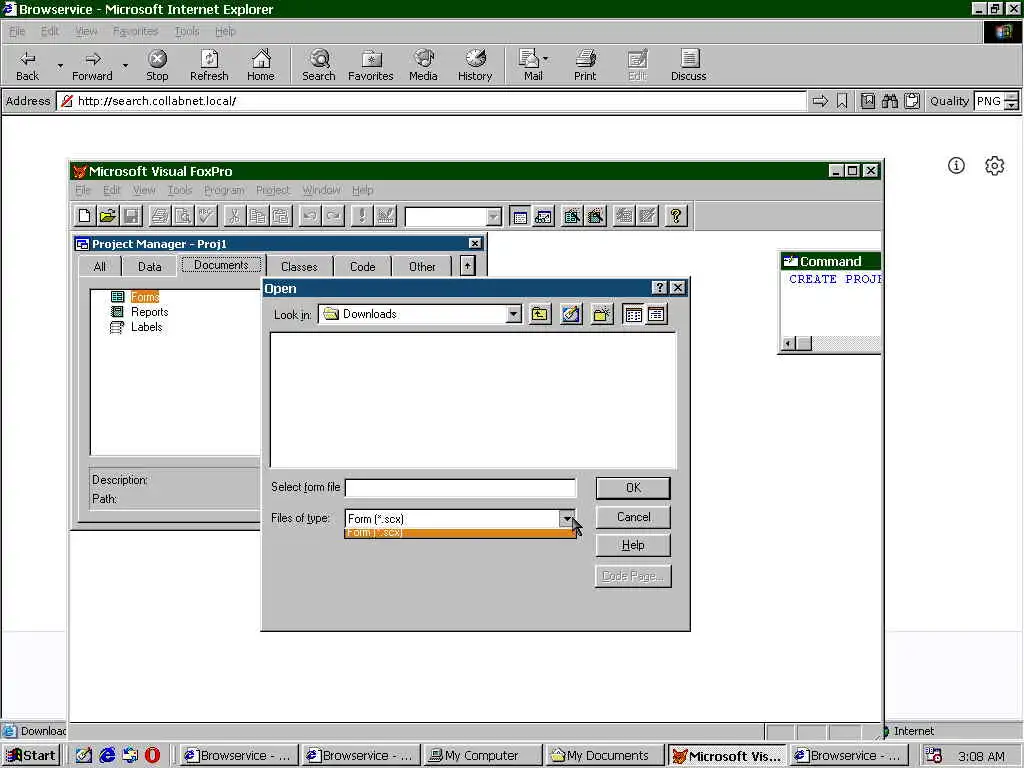Click the Form wizard icon in FoxPro toolbar
This screenshot has height=768, width=1024.
(572, 216)
